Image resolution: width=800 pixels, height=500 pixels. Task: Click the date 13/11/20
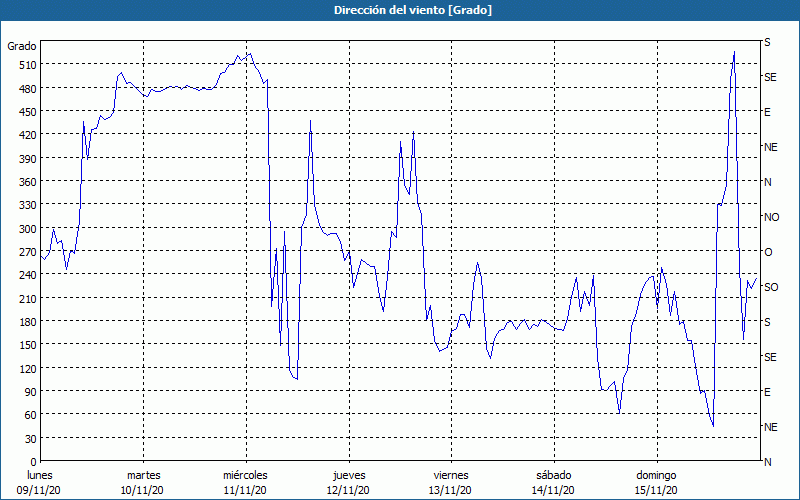tap(451, 491)
